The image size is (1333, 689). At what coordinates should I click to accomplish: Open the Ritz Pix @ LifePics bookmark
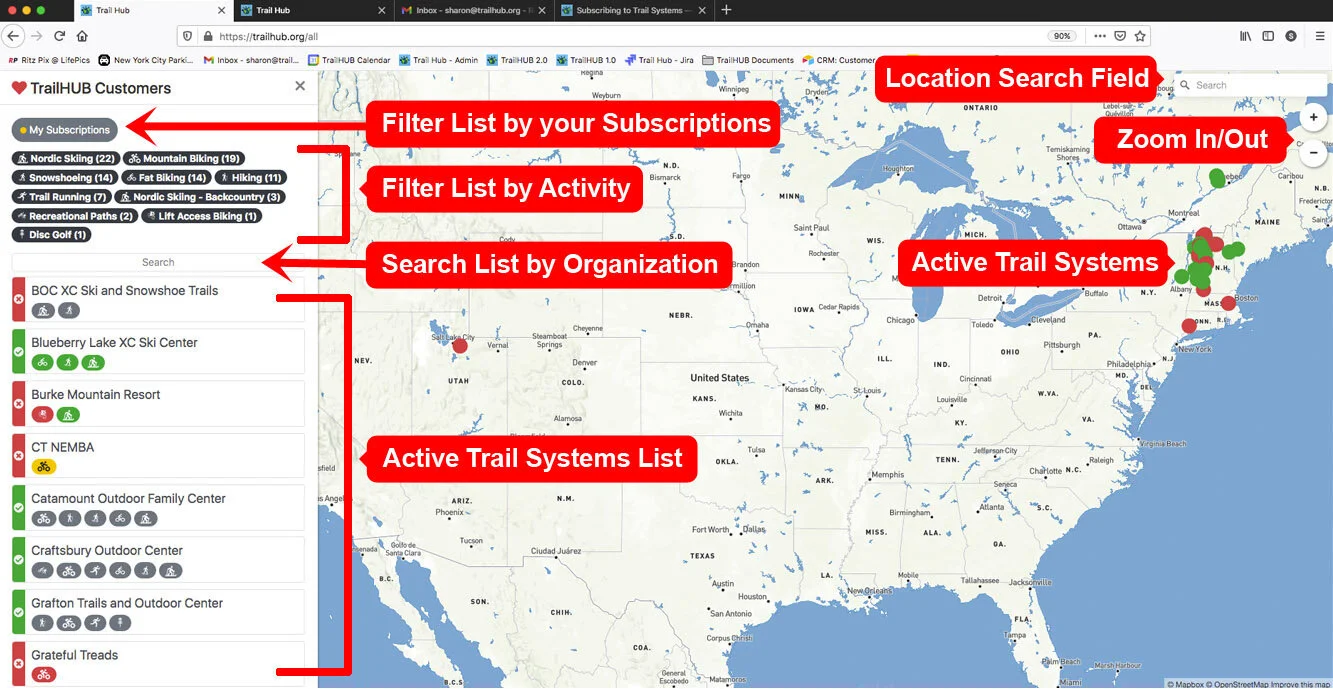49,60
